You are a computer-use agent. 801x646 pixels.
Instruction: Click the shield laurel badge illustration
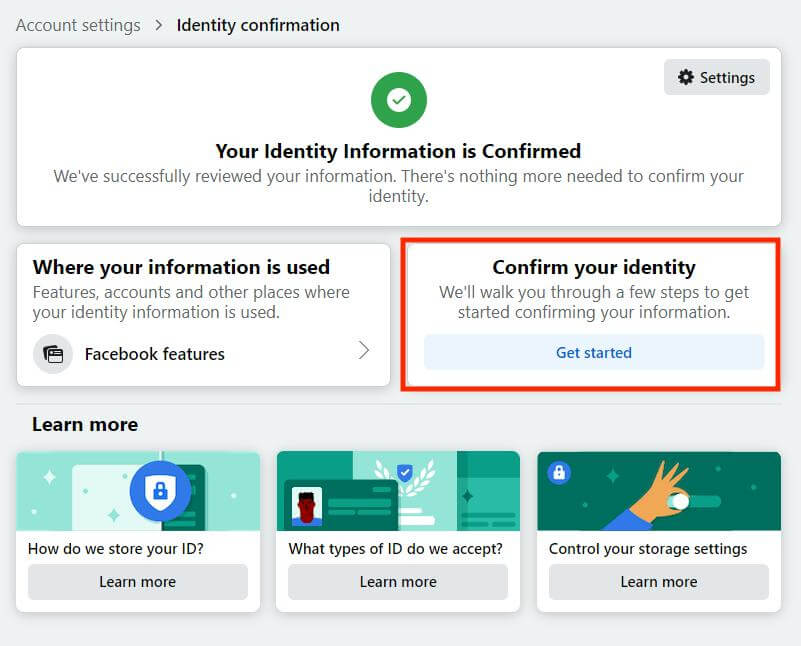[x=405, y=477]
